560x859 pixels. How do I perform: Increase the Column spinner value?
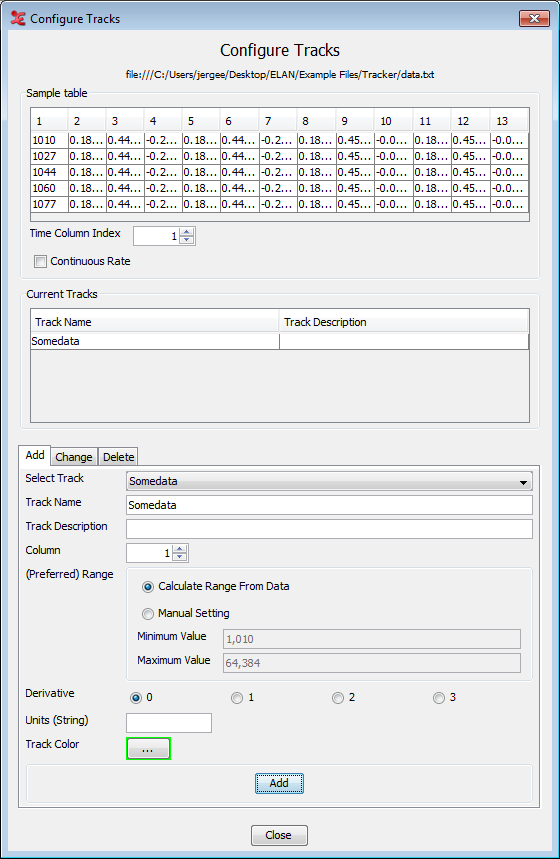pos(180,549)
